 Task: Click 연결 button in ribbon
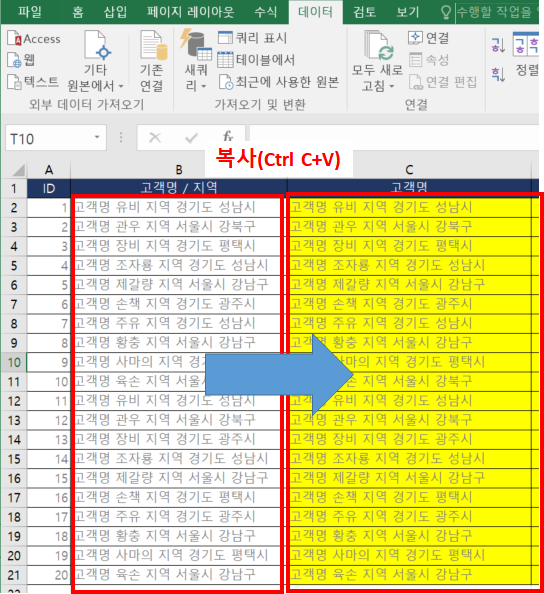coord(429,38)
